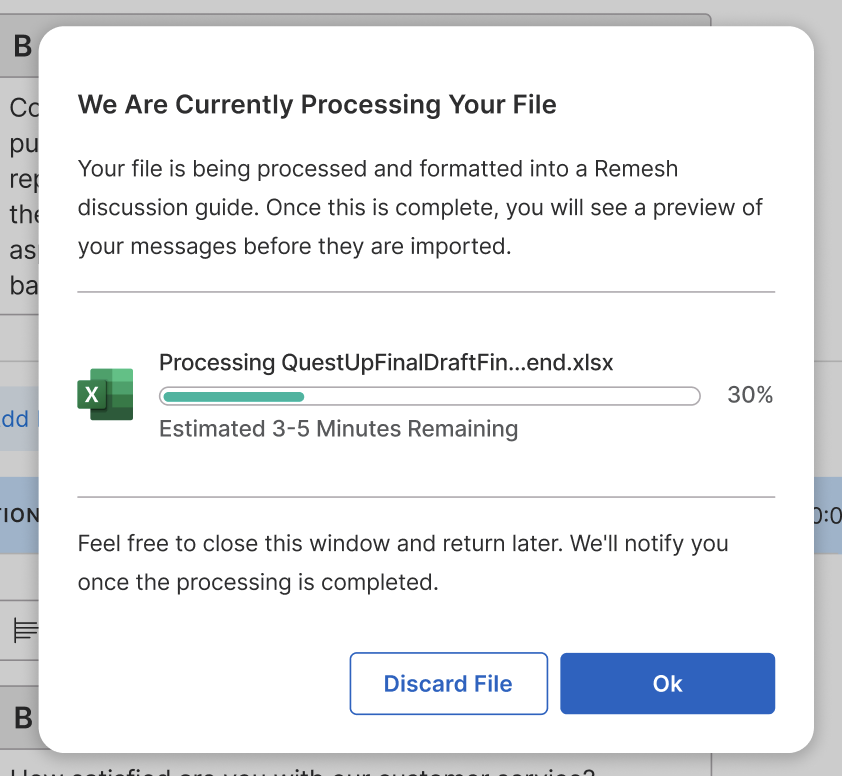Select the file name QuestUpFinalDraftFin...end.xlsx
The image size is (842, 776).
[386, 363]
